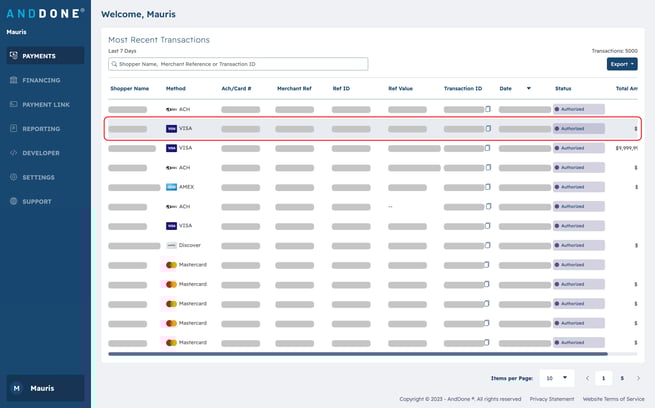Image resolution: width=655 pixels, height=408 pixels.
Task: Open Settings via gear icon
Action: [x=13, y=177]
